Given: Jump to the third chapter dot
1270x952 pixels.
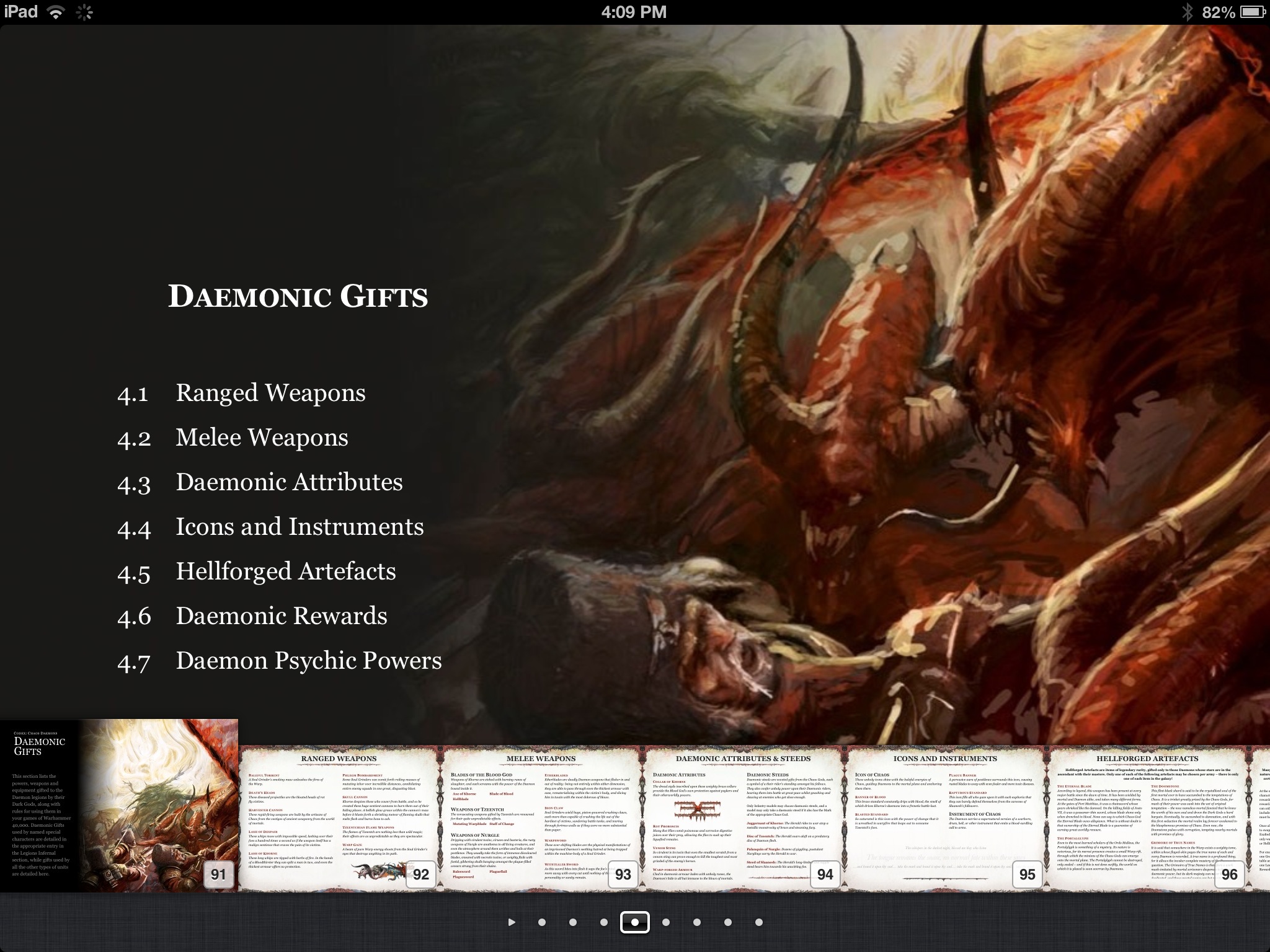Looking at the screenshot, I should (x=604, y=922).
